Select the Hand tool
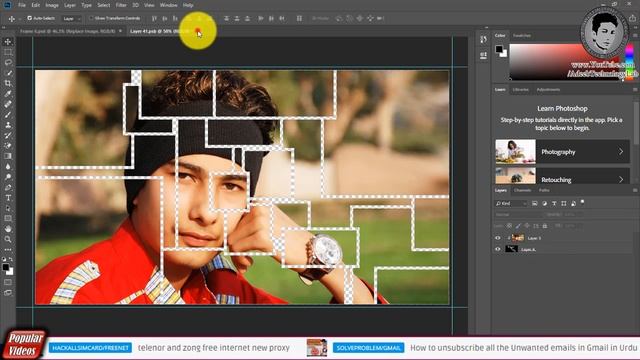The height and width of the screenshot is (360, 640). (8, 229)
